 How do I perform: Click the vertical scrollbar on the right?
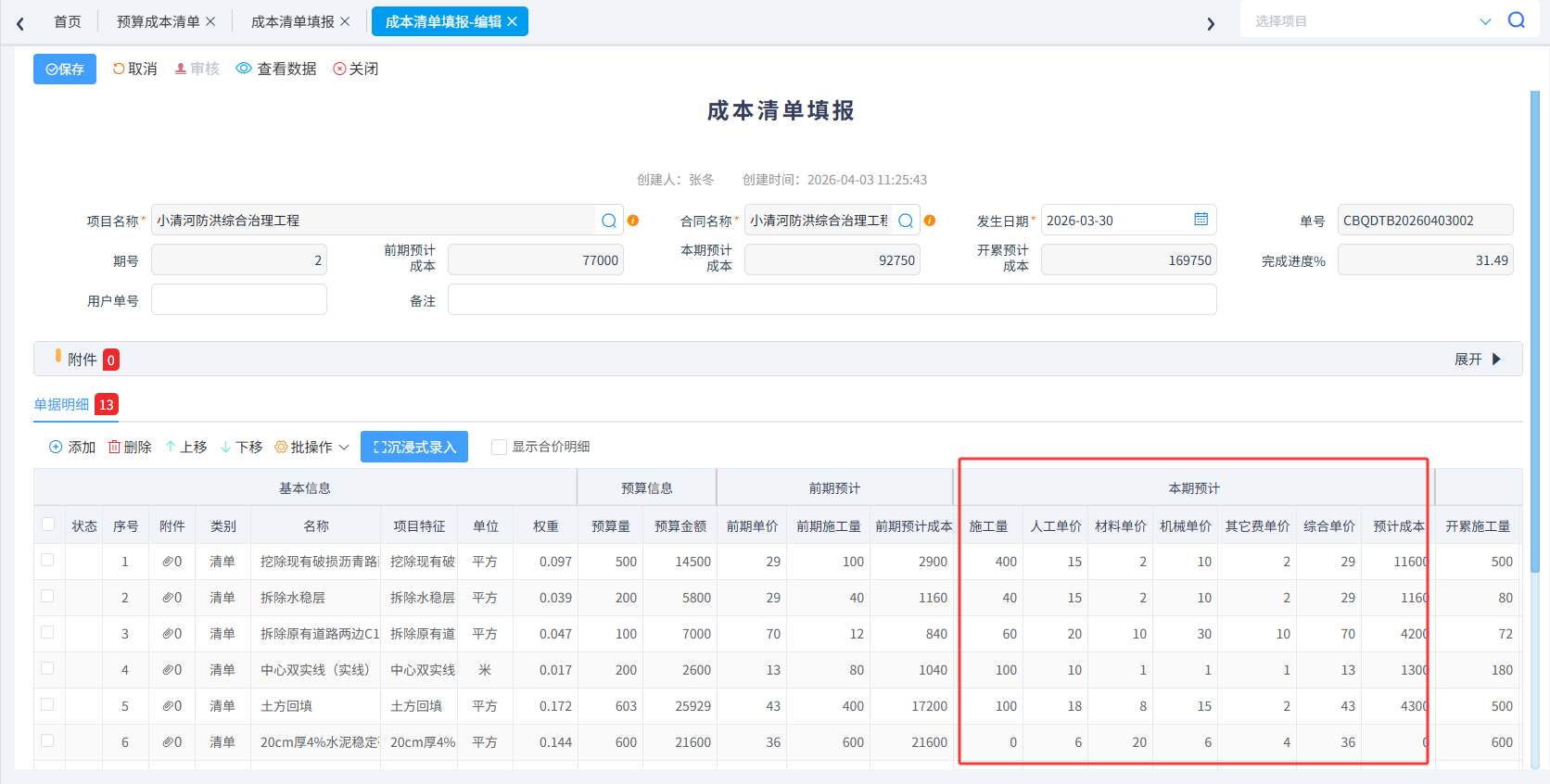click(x=1535, y=334)
